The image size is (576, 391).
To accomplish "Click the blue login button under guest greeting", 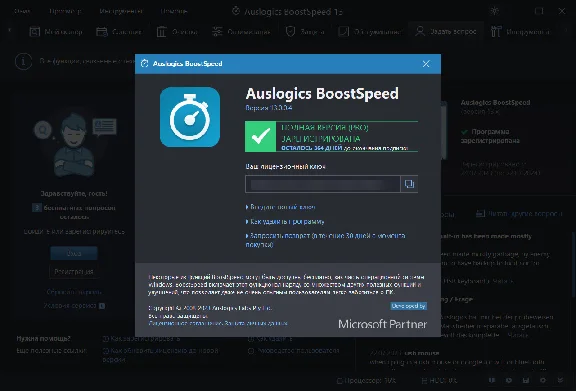I will tap(74, 253).
